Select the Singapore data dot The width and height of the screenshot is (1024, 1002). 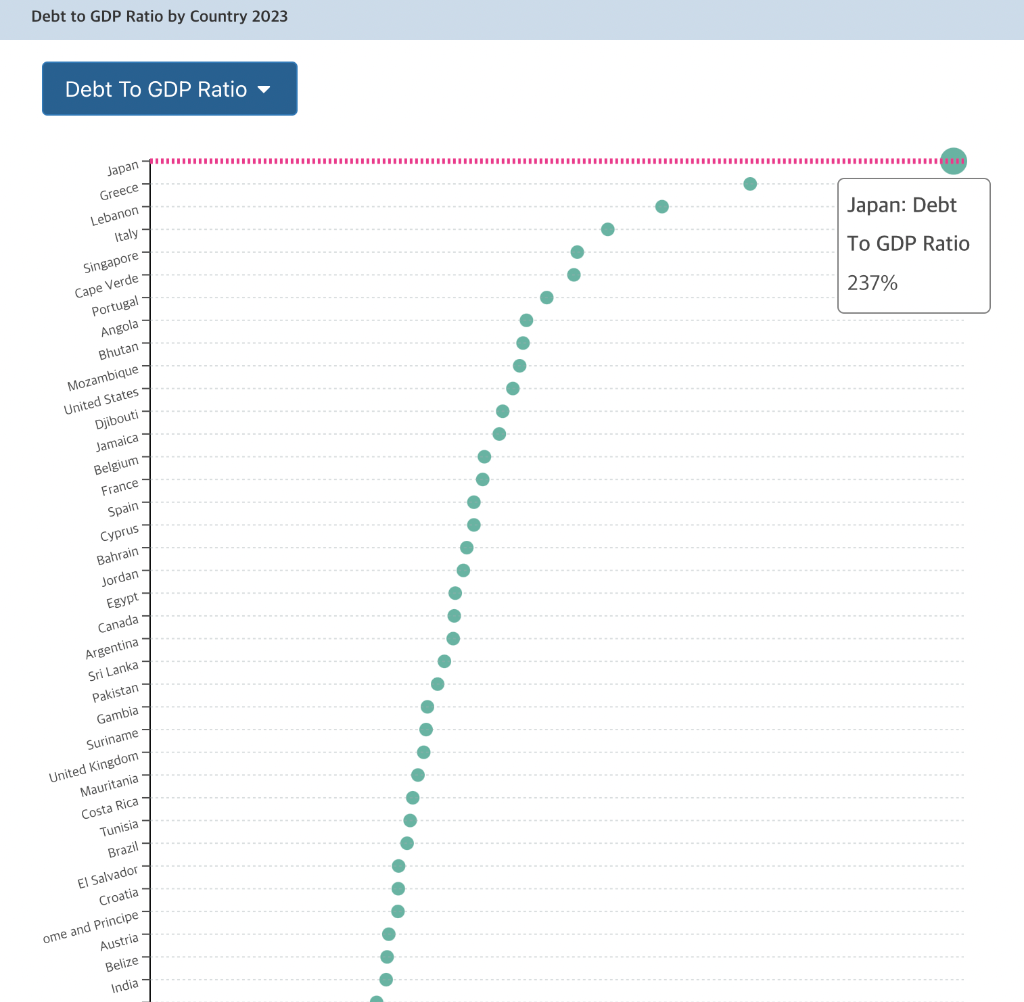[x=577, y=252]
